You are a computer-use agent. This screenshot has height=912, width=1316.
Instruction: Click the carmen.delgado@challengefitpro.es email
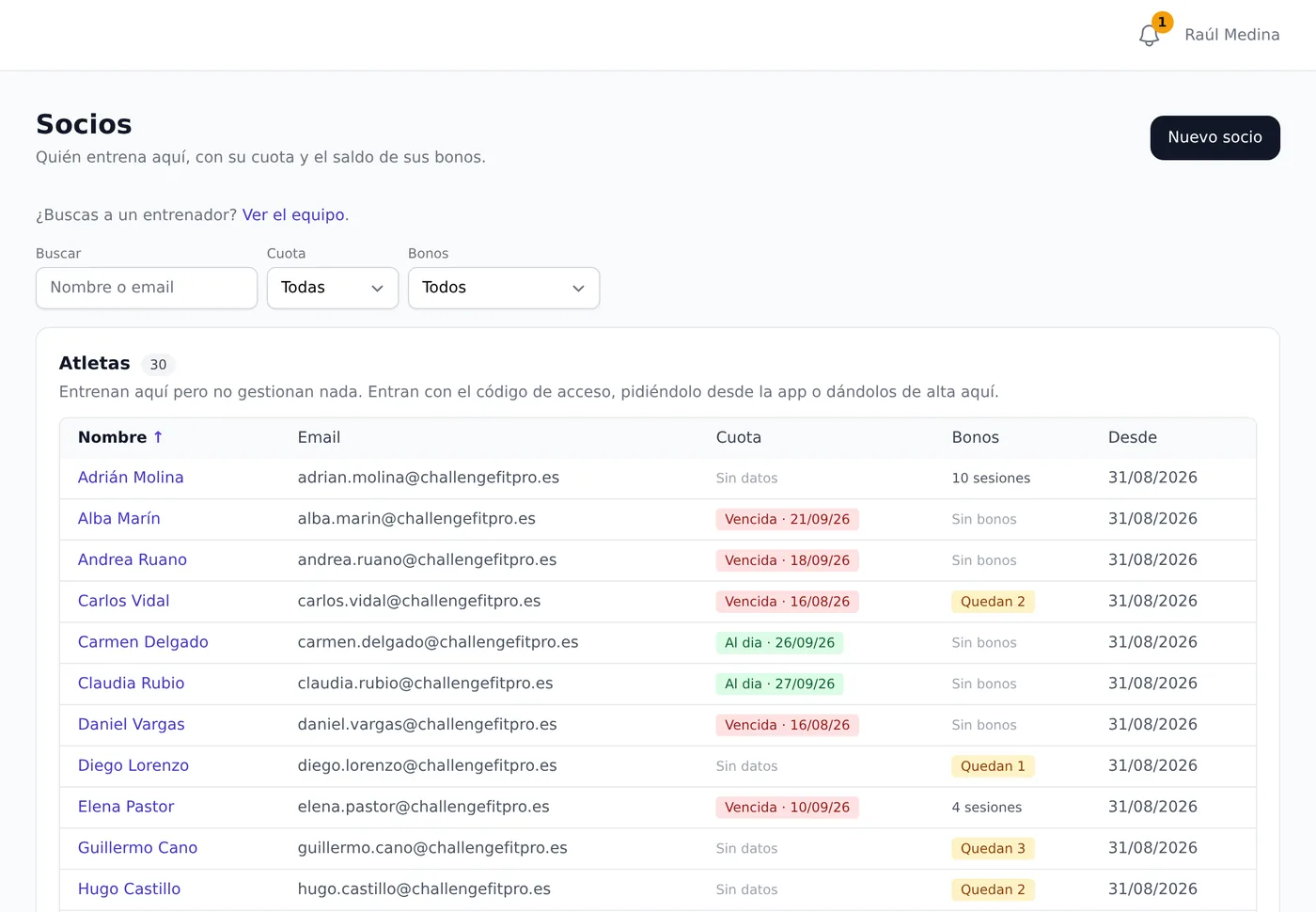438,642
